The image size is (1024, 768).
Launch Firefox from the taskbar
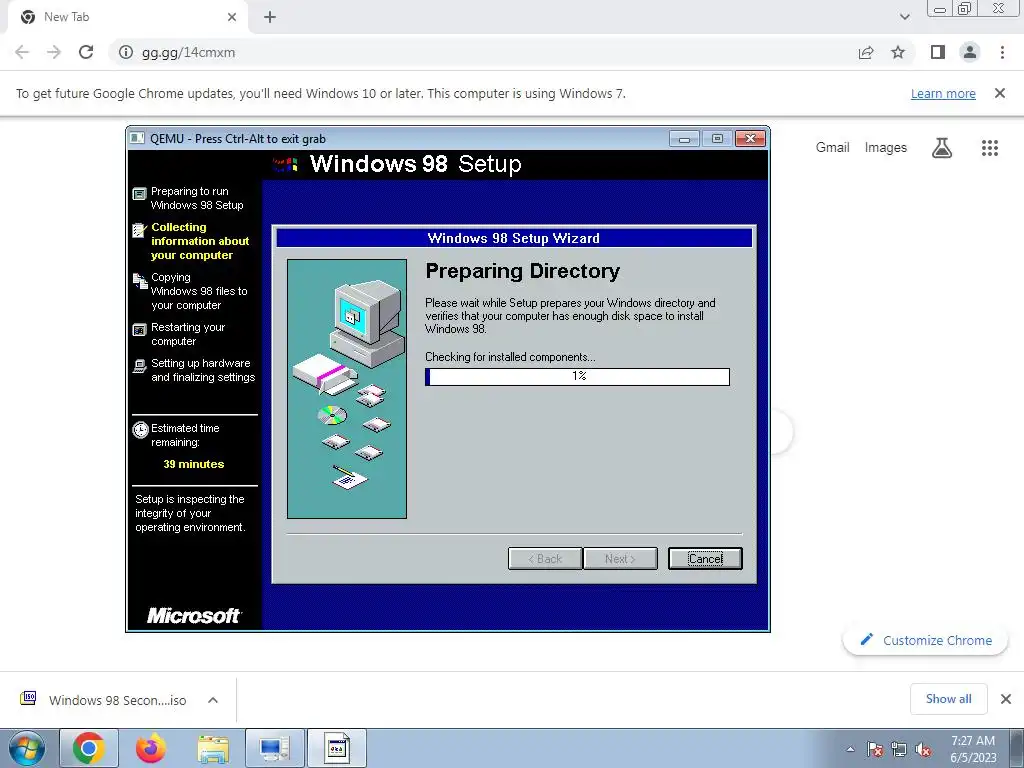point(151,748)
